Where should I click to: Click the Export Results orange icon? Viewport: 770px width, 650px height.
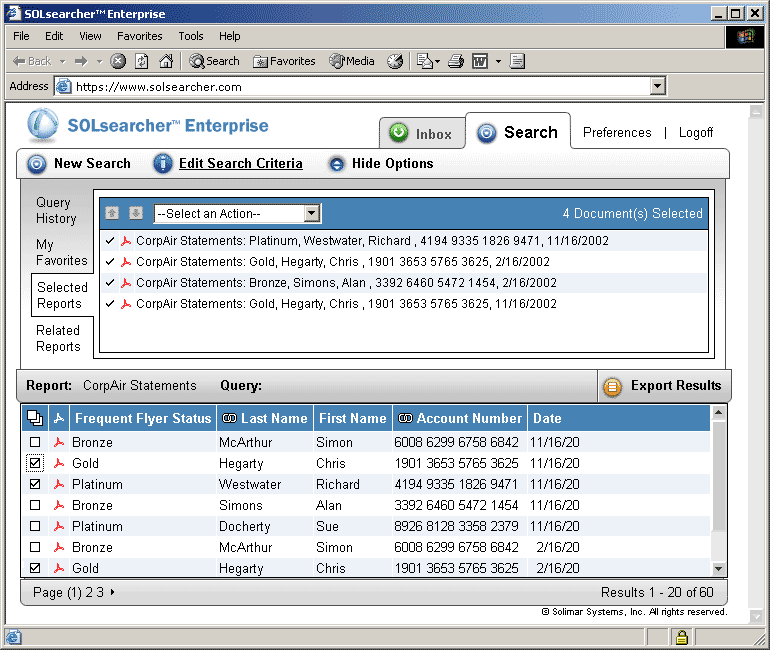coord(612,387)
